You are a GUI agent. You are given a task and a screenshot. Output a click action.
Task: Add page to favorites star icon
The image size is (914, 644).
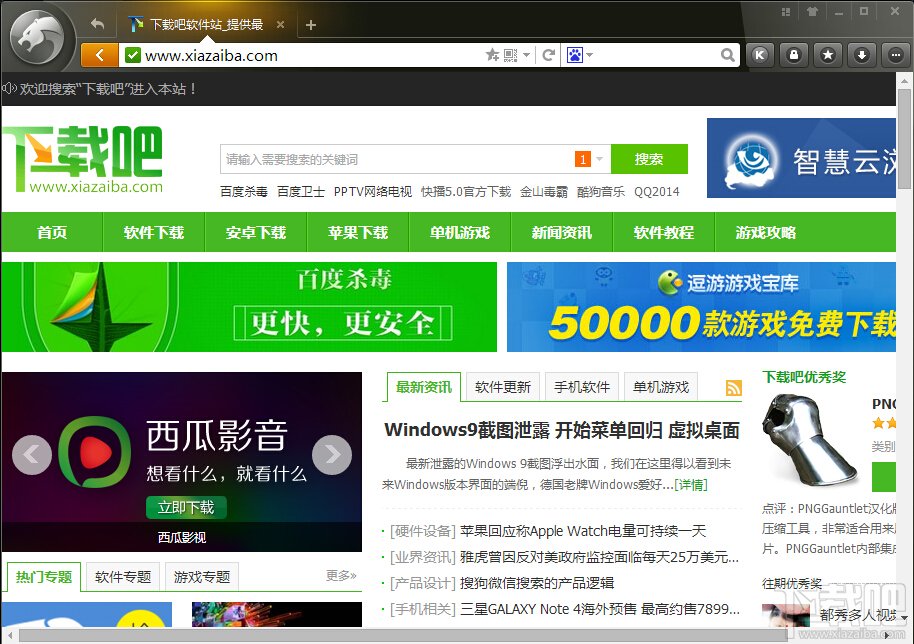point(493,55)
